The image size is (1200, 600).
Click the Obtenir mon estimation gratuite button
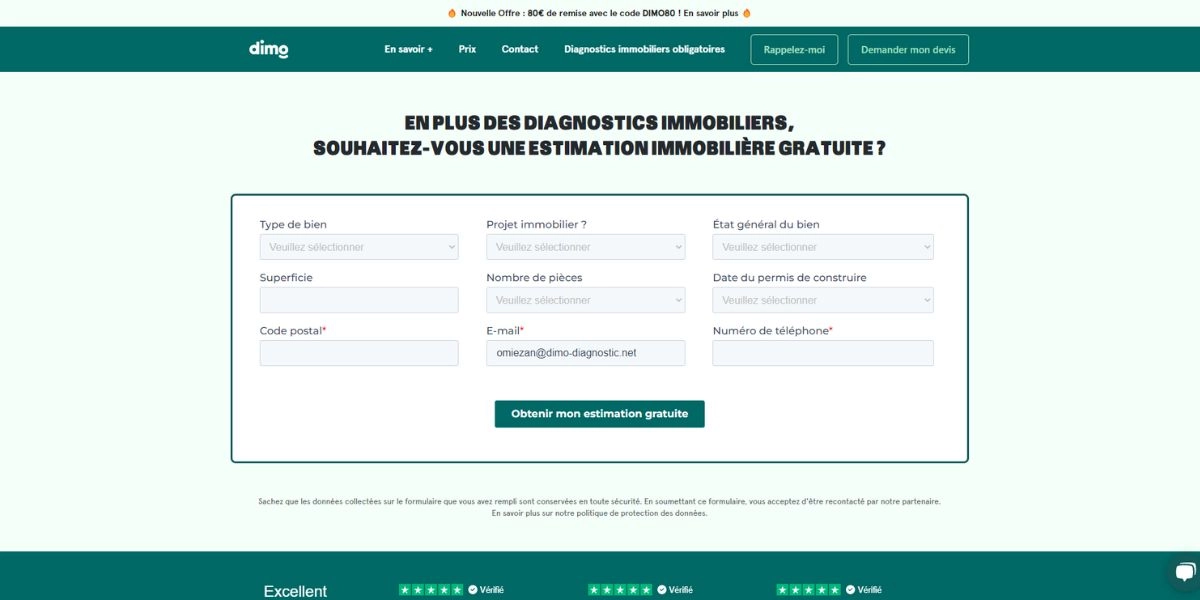click(x=598, y=413)
